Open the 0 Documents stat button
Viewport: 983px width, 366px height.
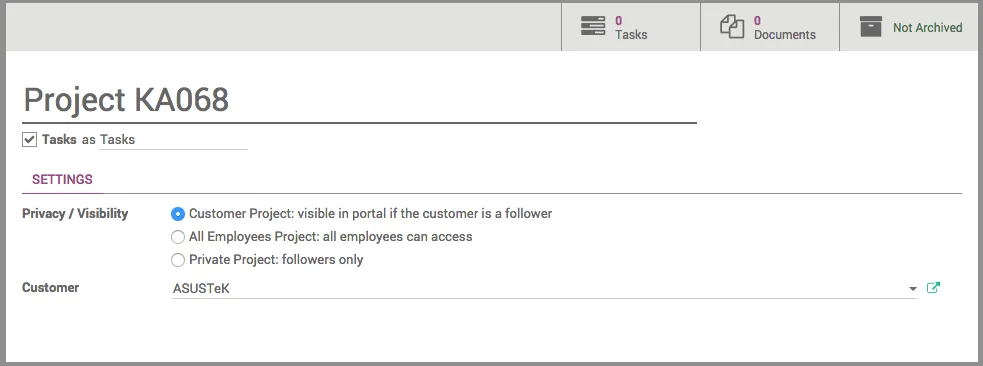(770, 27)
